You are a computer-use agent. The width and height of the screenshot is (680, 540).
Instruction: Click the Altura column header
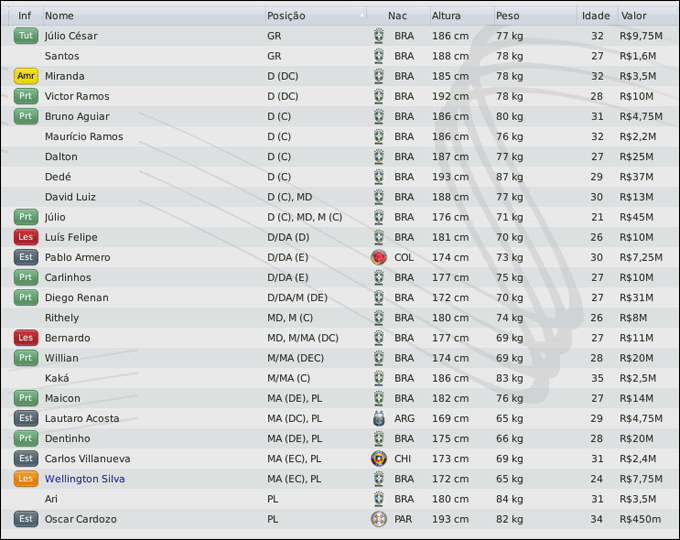(x=446, y=16)
